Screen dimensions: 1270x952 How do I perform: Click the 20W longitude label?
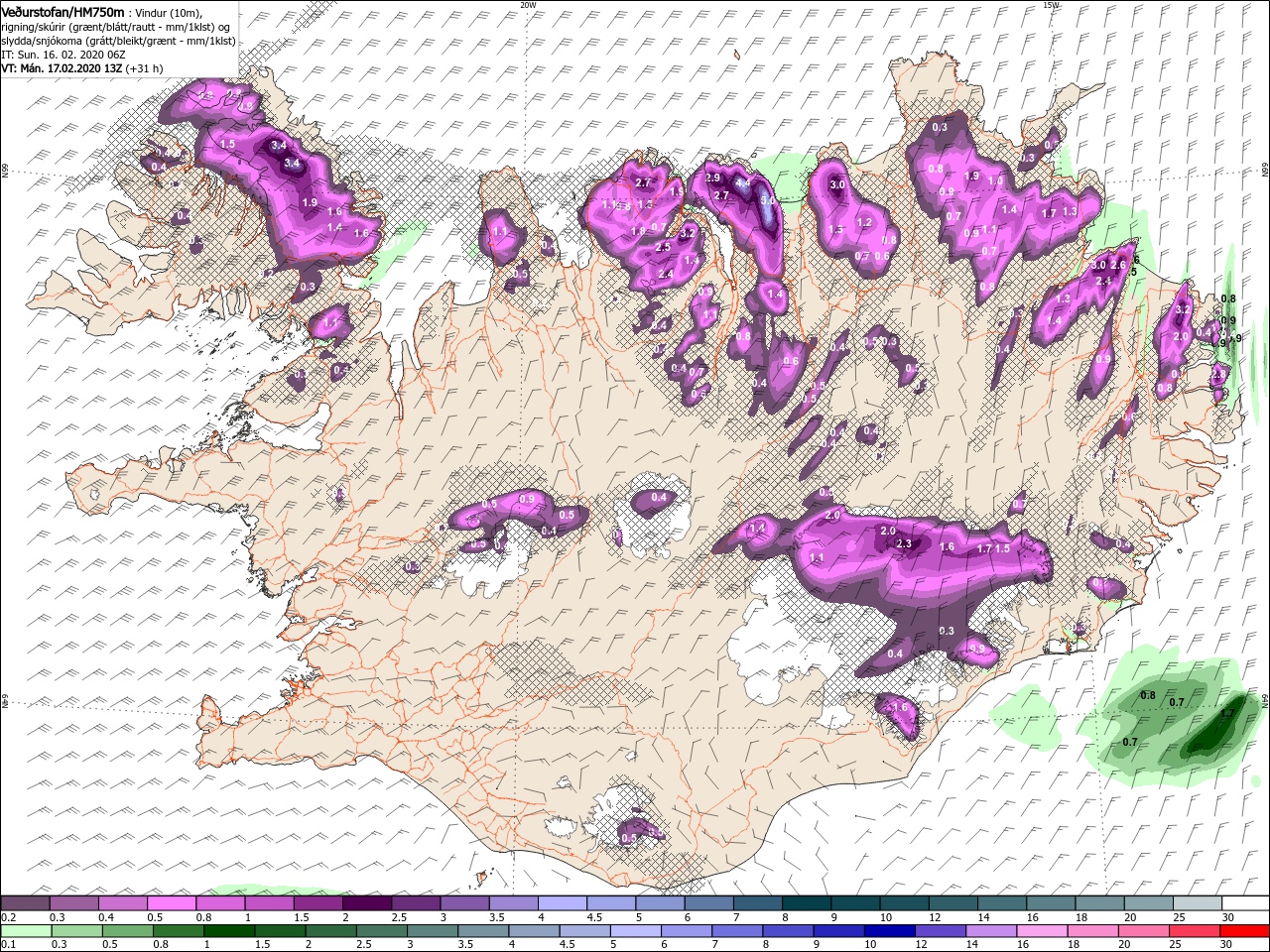click(528, 5)
